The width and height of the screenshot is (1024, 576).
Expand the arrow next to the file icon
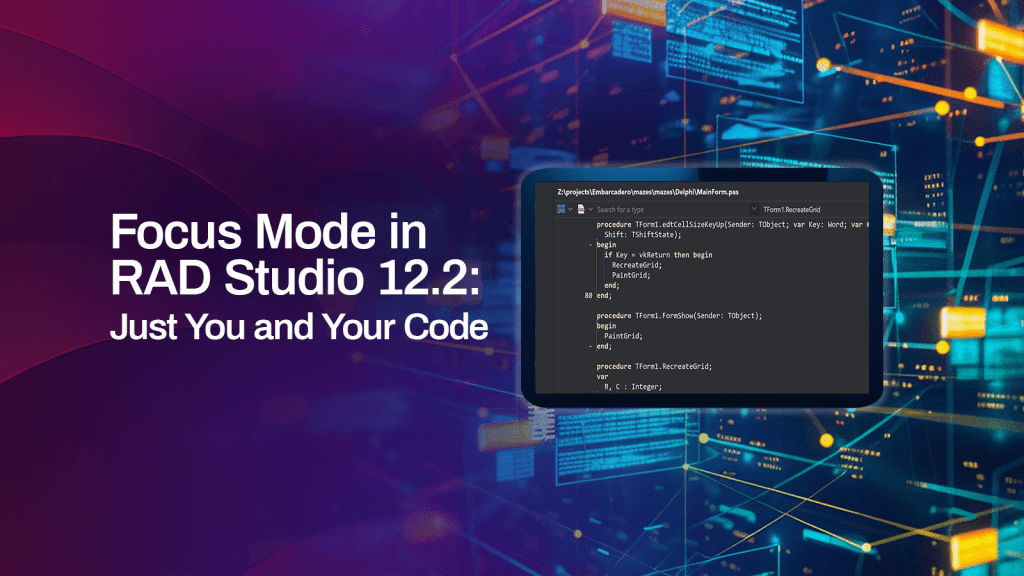click(x=590, y=210)
